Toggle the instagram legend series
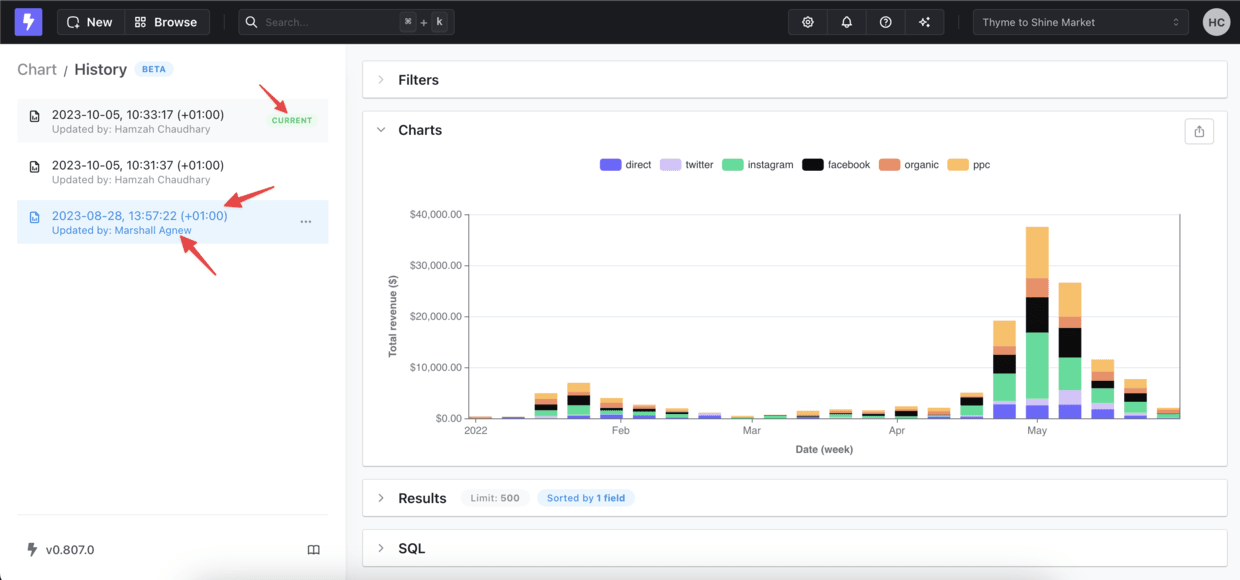This screenshot has width=1240, height=580. (758, 165)
